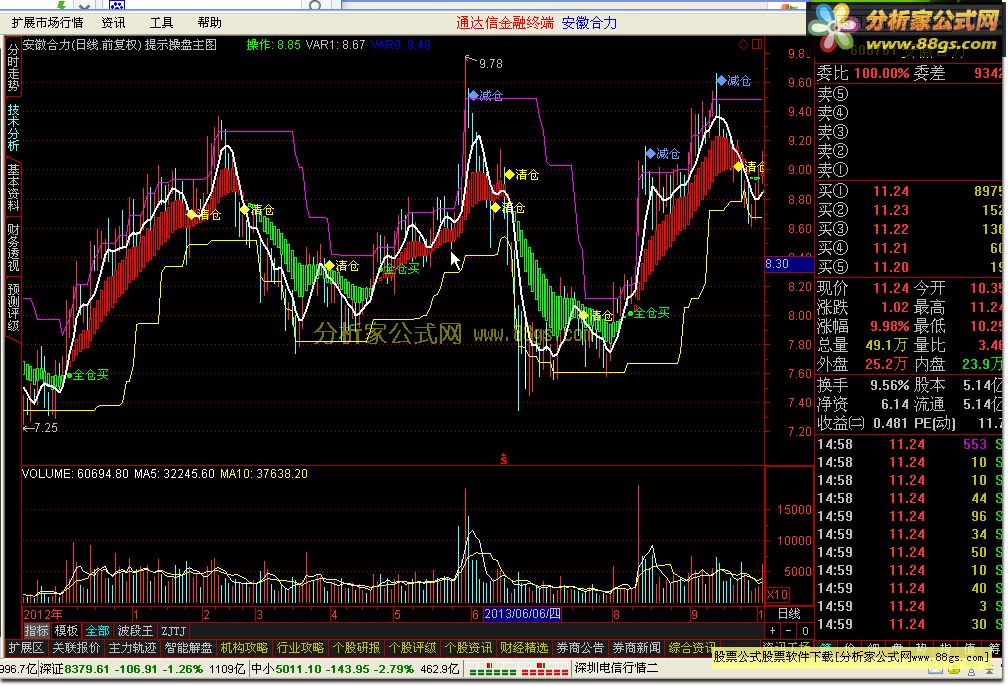The height and width of the screenshot is (686, 1008).
Task: Open the 技术分析 side tab
Action: 13,127
